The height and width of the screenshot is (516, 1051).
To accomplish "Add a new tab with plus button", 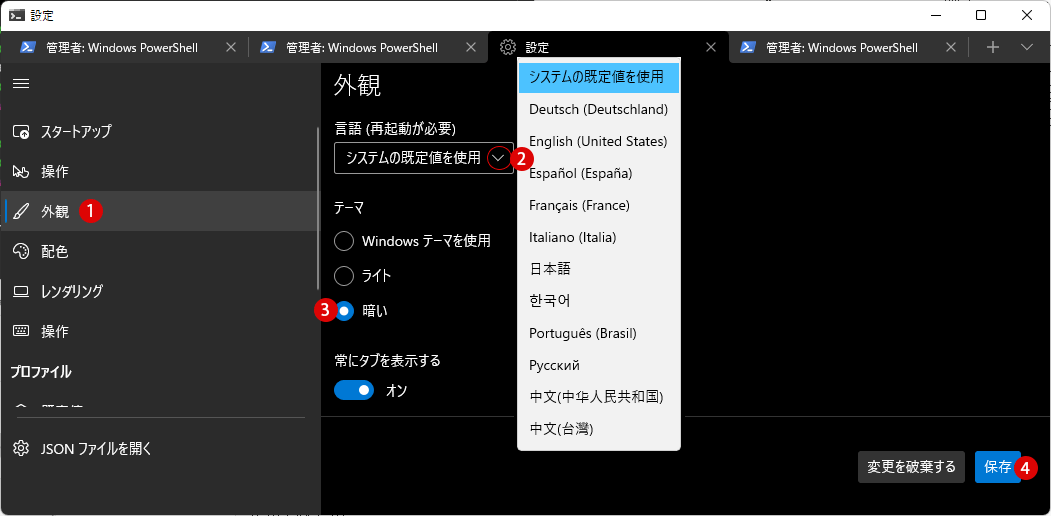I will pos(993,47).
